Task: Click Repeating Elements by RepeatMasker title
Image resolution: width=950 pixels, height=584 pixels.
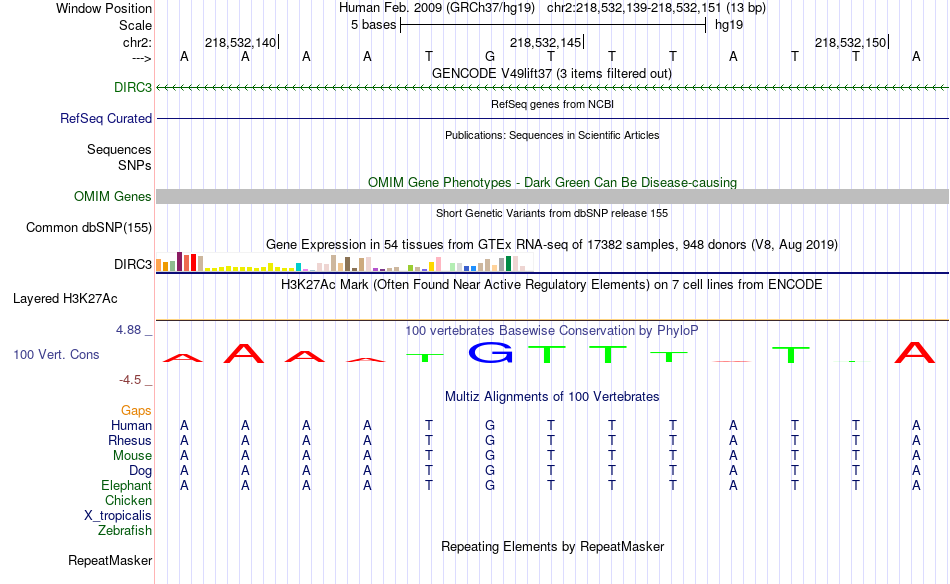Action: pyautogui.click(x=552, y=546)
